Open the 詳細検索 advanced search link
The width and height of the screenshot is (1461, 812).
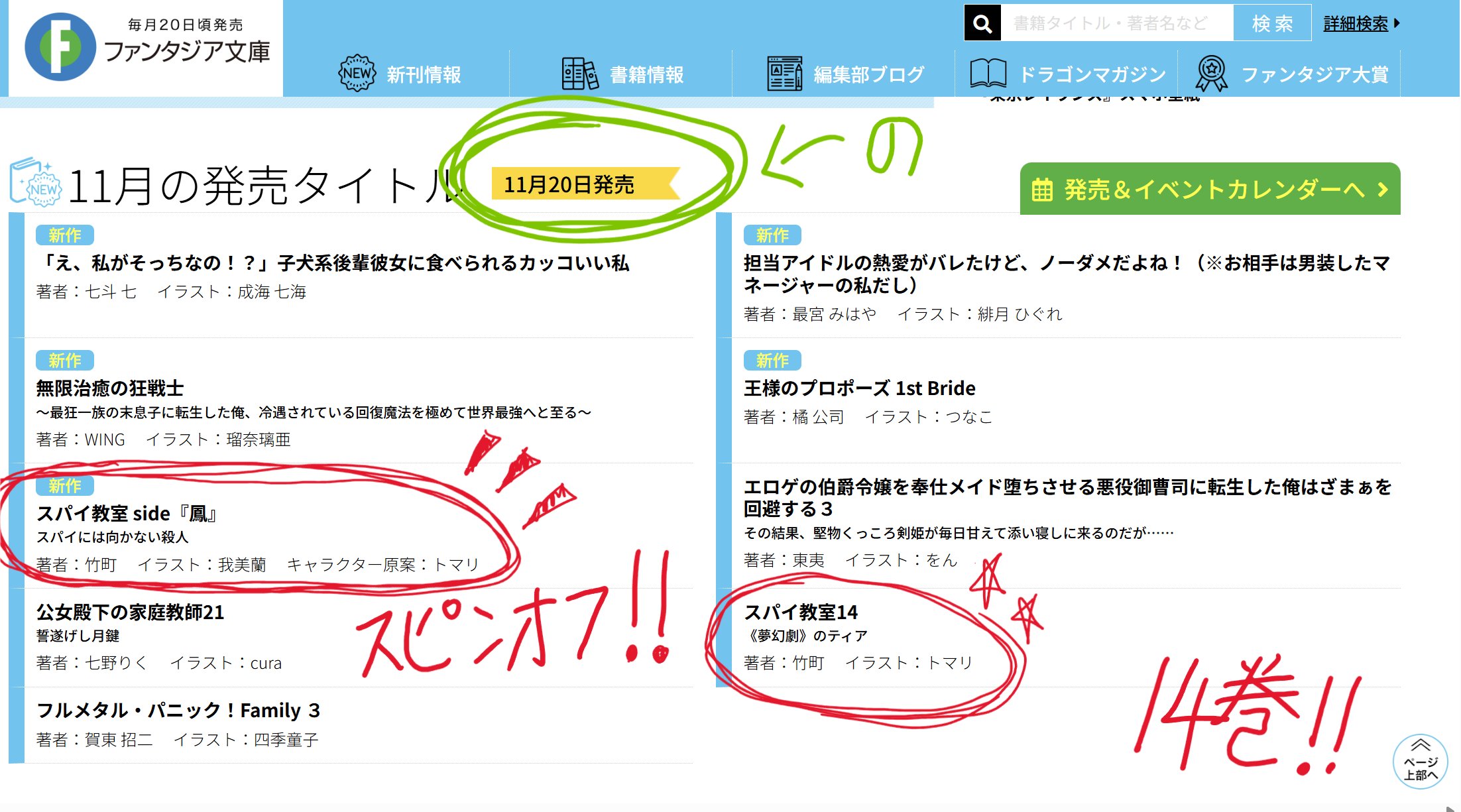click(x=1356, y=23)
